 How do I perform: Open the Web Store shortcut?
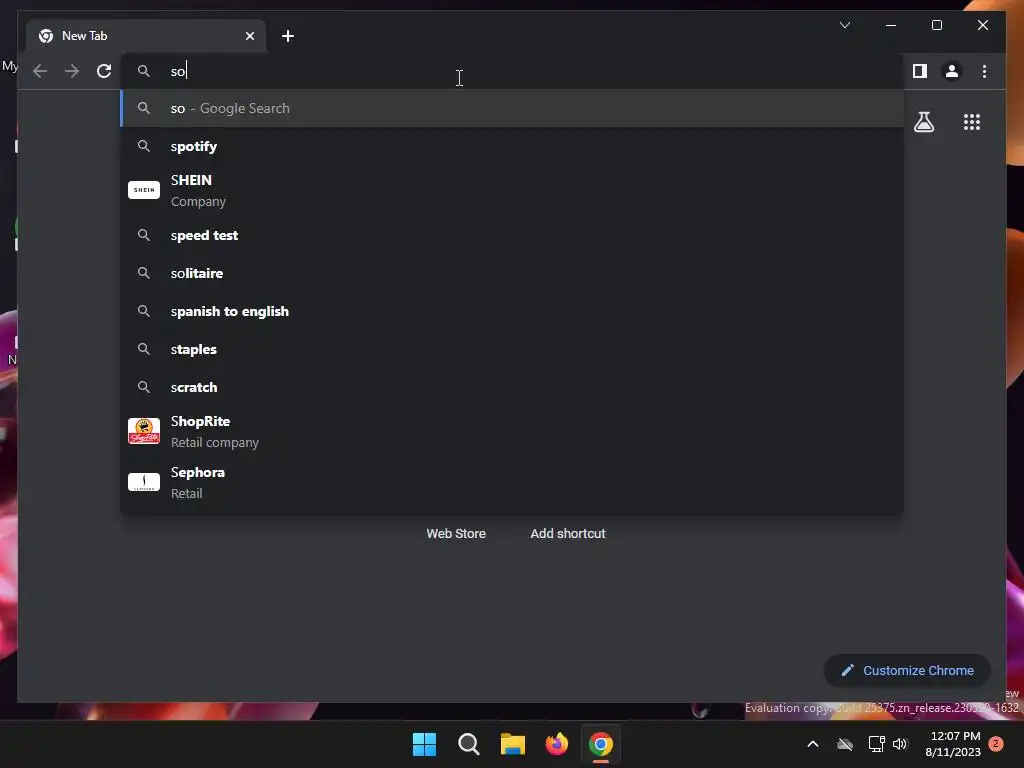pyautogui.click(x=456, y=534)
